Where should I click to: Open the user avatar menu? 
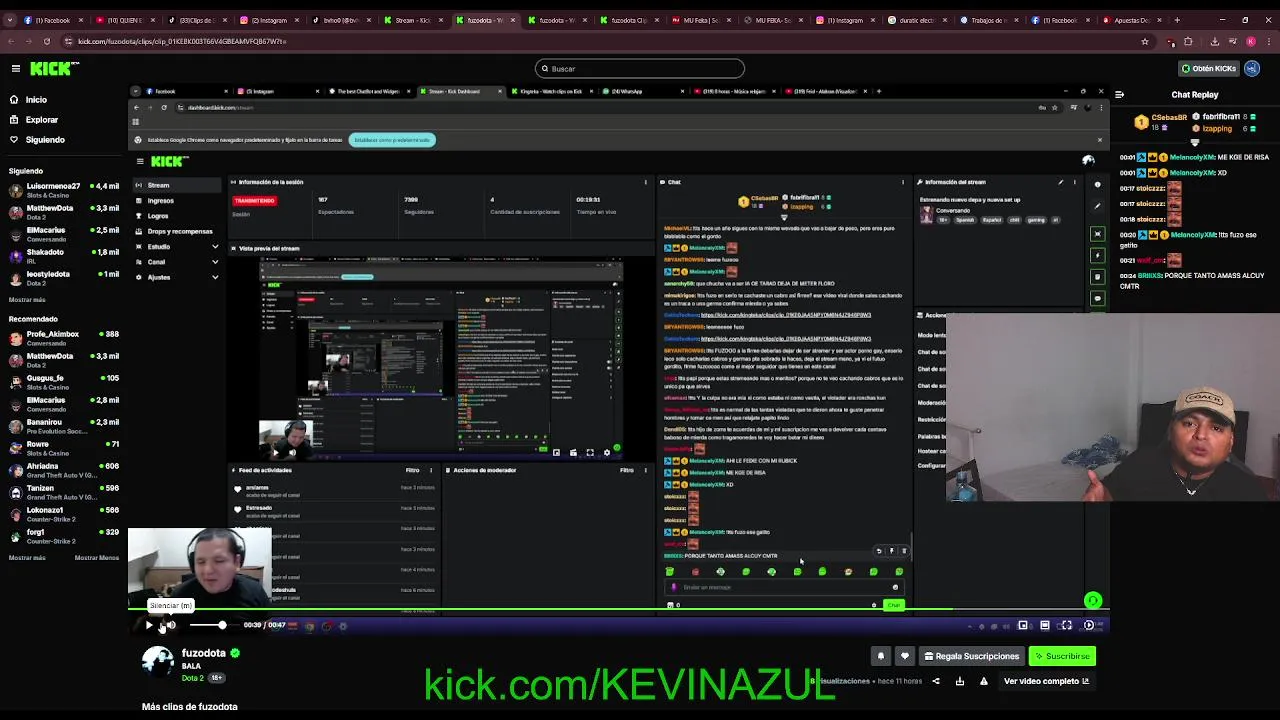pos(1253,68)
